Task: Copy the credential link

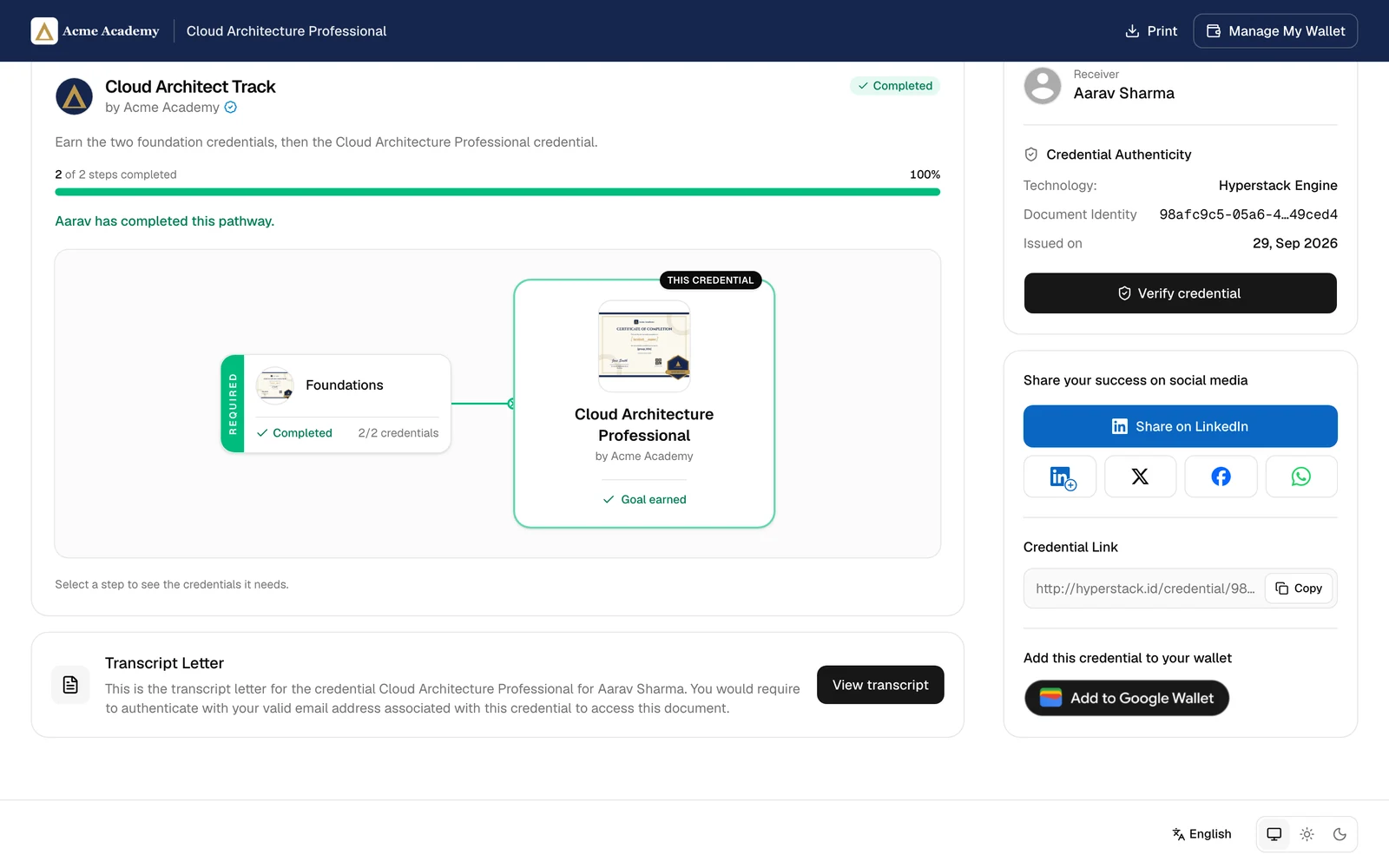Action: coord(1299,589)
